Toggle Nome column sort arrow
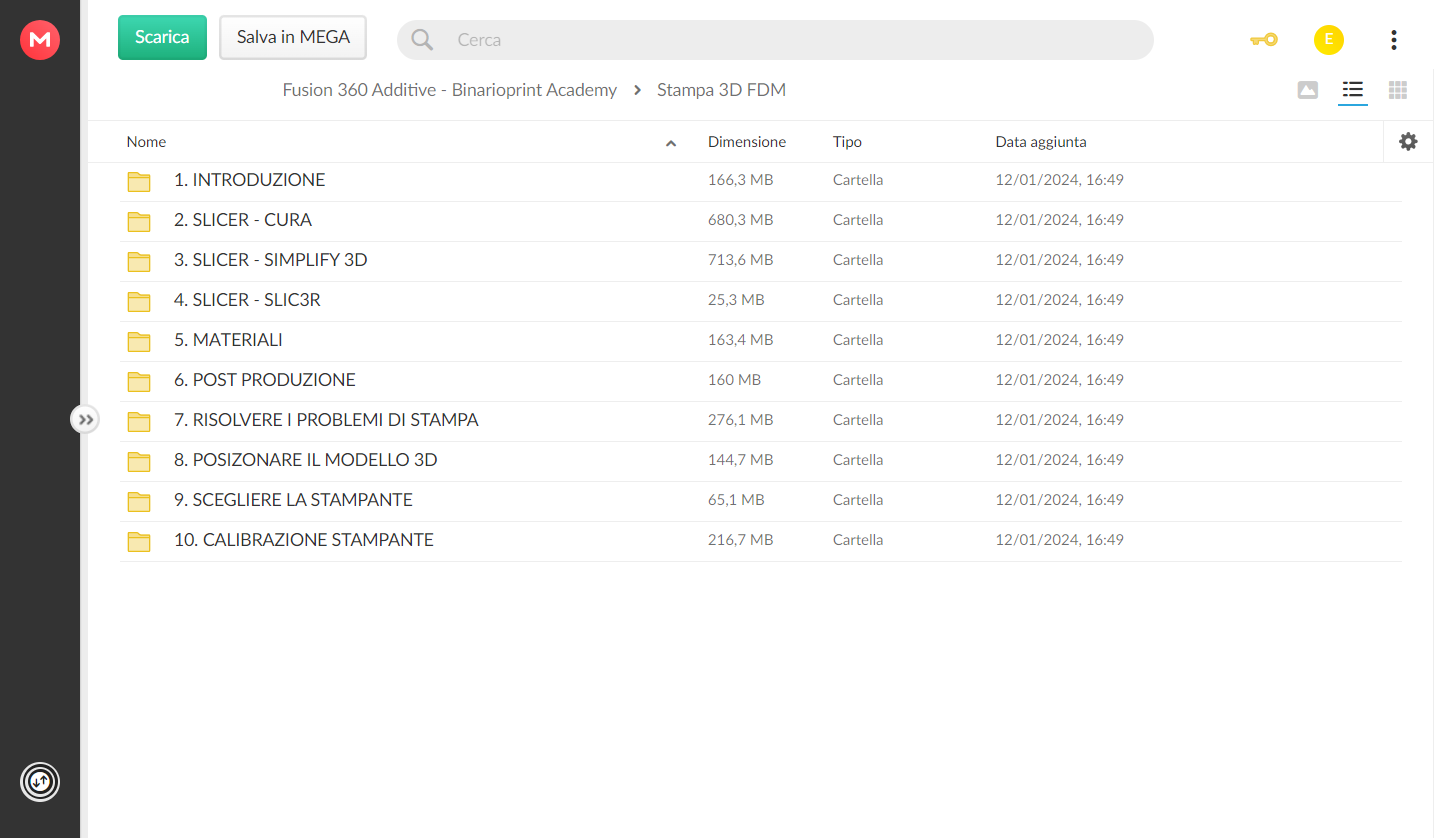 [x=671, y=143]
